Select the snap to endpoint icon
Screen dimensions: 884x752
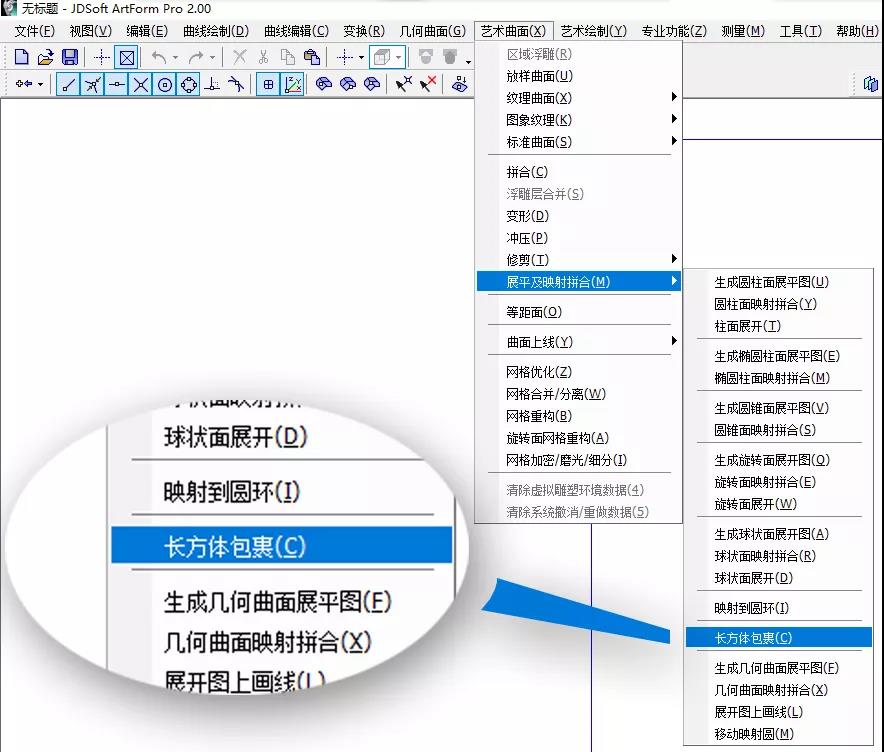click(69, 85)
